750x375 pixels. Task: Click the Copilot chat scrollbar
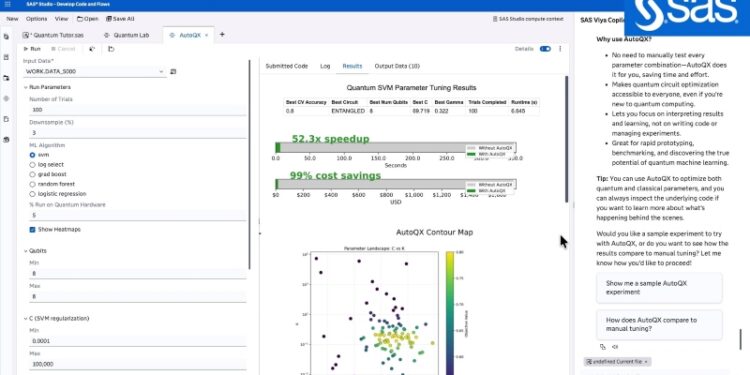(740, 340)
